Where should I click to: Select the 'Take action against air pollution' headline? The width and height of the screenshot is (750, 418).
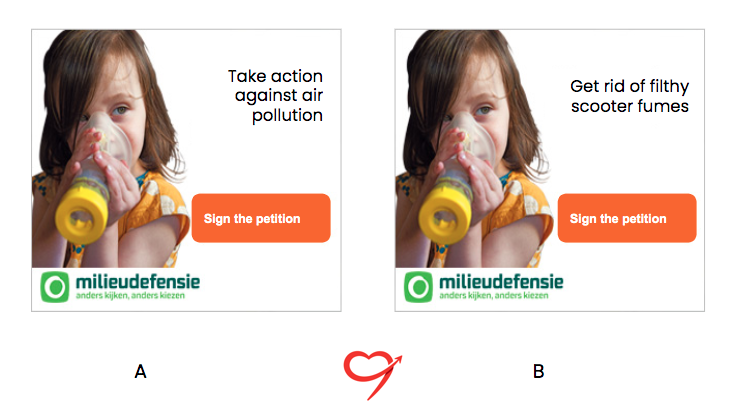pyautogui.click(x=276, y=95)
